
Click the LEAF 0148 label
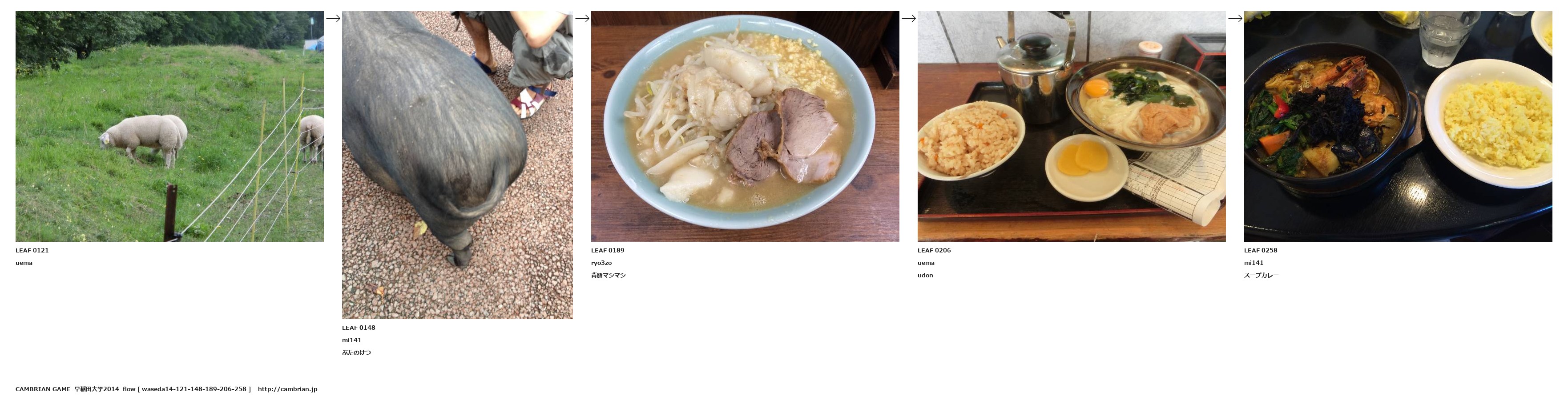(x=359, y=328)
